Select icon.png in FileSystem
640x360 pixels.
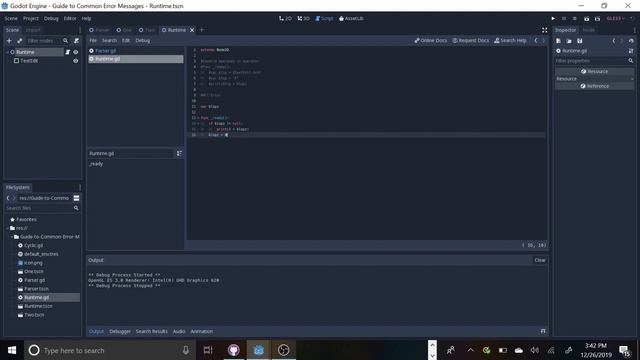pyautogui.click(x=33, y=263)
